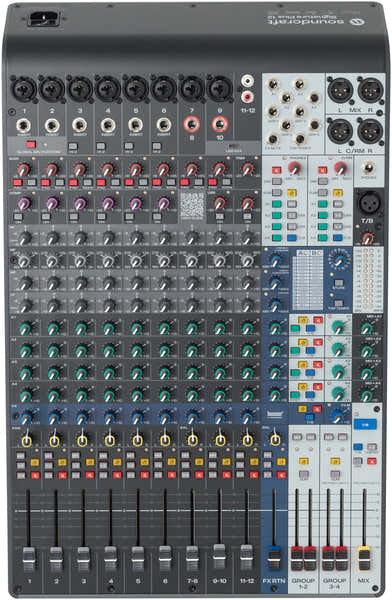The image size is (392, 600).
Task: Select the blue FX RTN fader
Action: point(273,559)
